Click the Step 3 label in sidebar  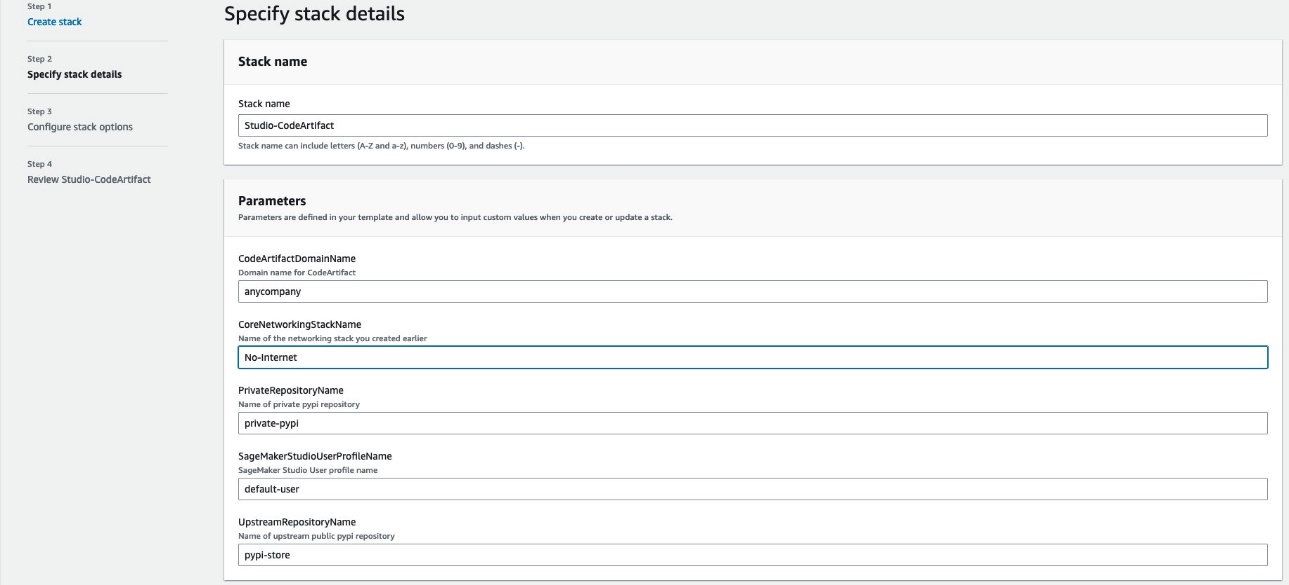click(38, 112)
